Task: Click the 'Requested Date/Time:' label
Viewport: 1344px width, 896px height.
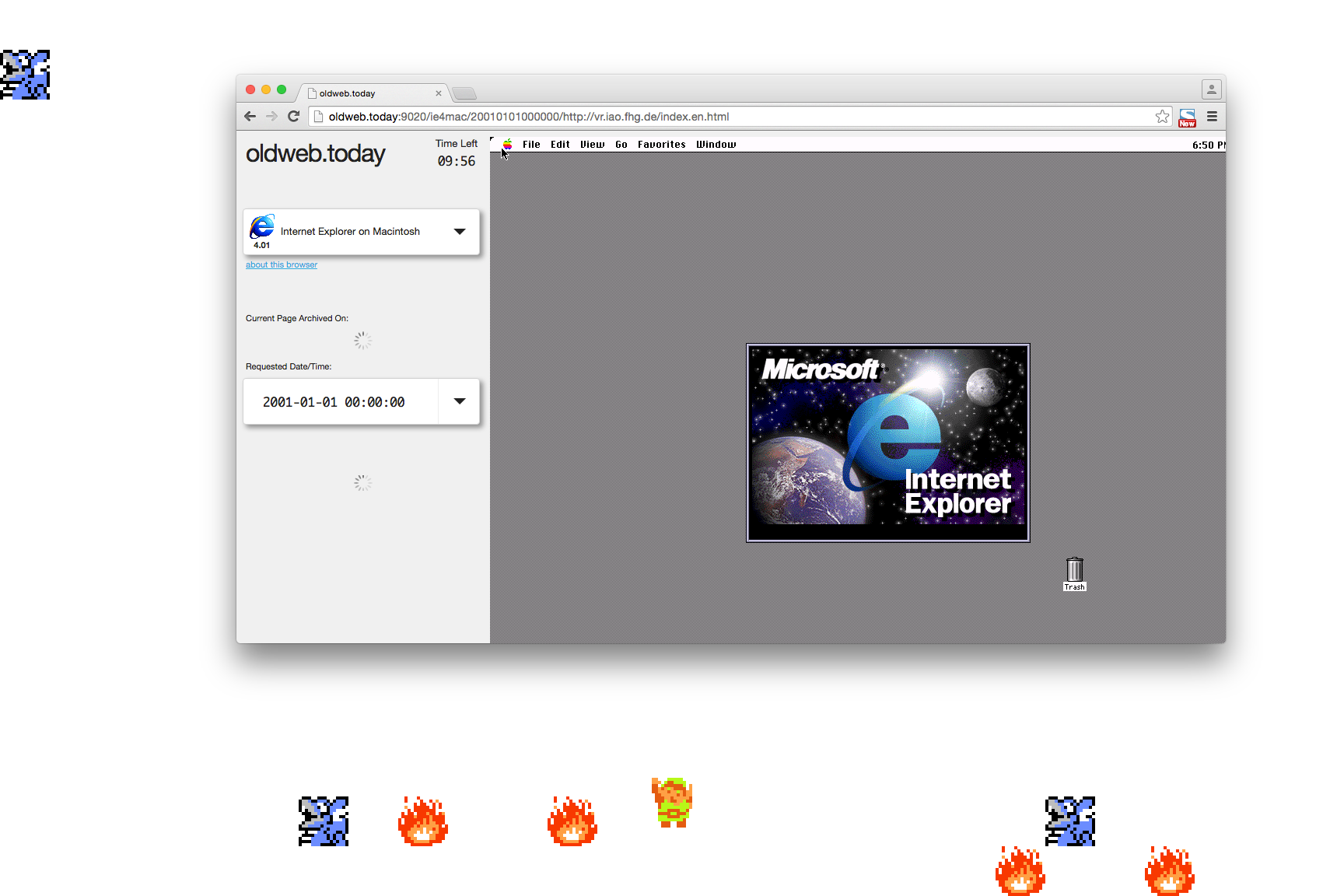Action: pyautogui.click(x=289, y=366)
